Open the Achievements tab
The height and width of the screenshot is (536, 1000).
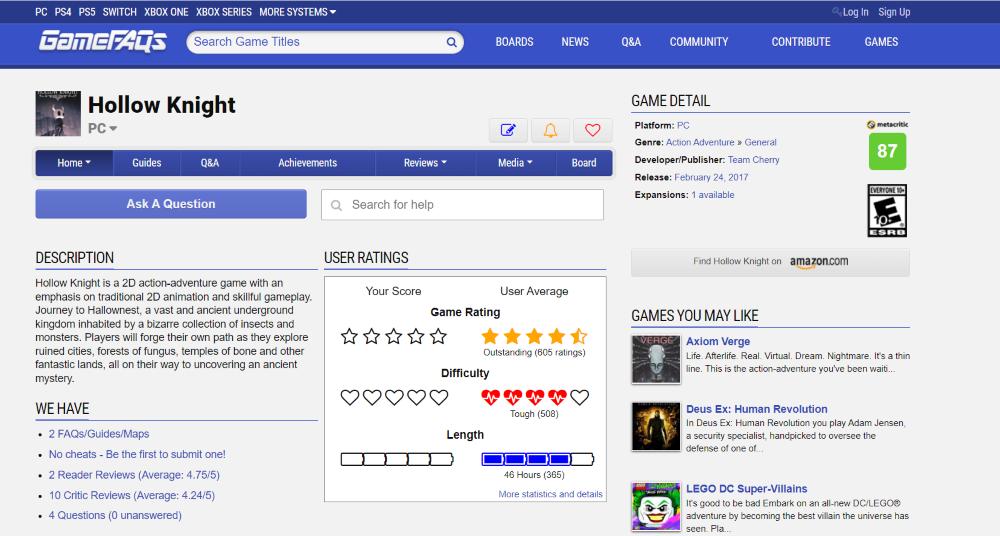tap(307, 163)
